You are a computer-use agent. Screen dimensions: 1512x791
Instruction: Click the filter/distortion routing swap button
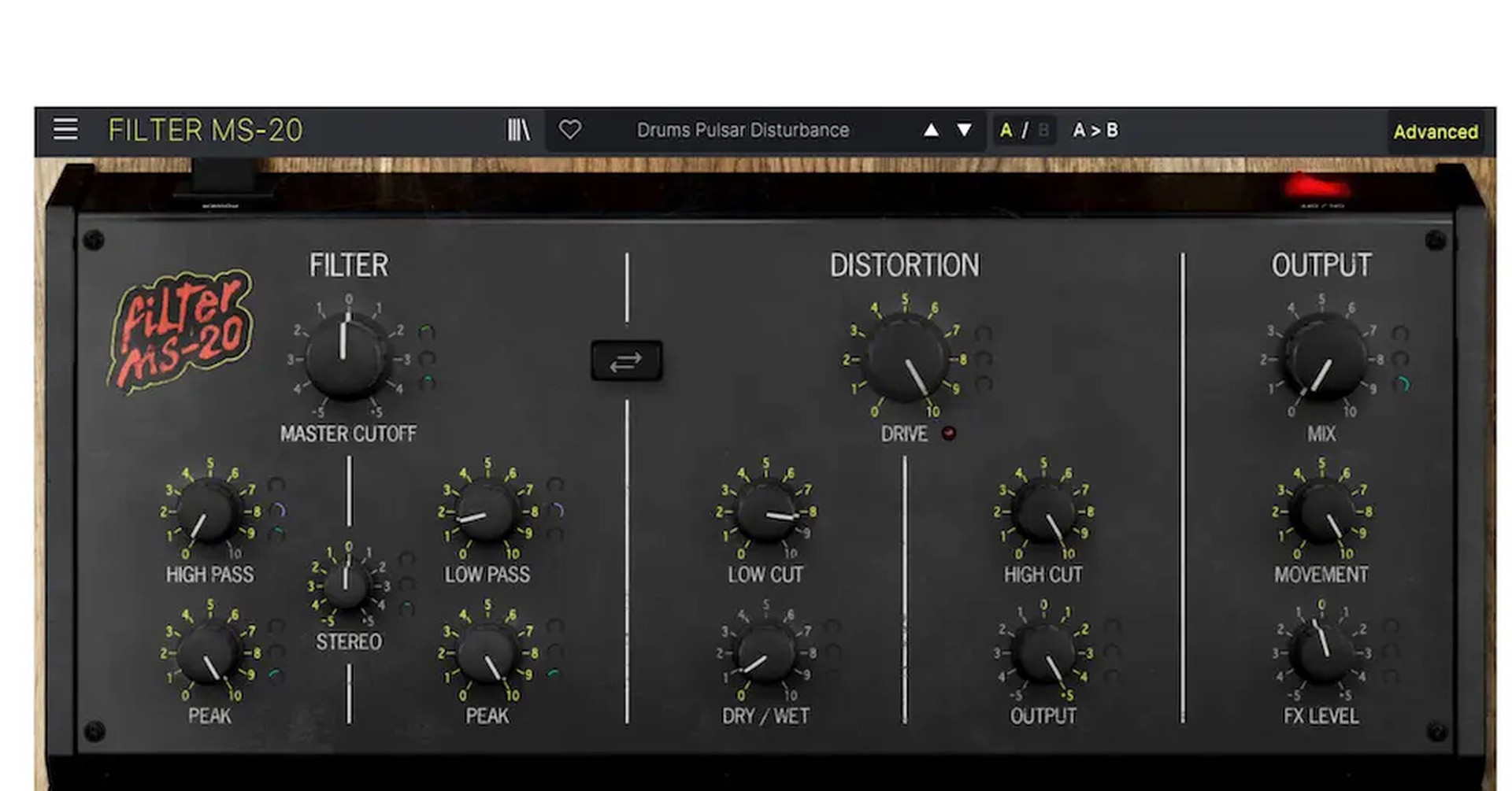tap(626, 361)
